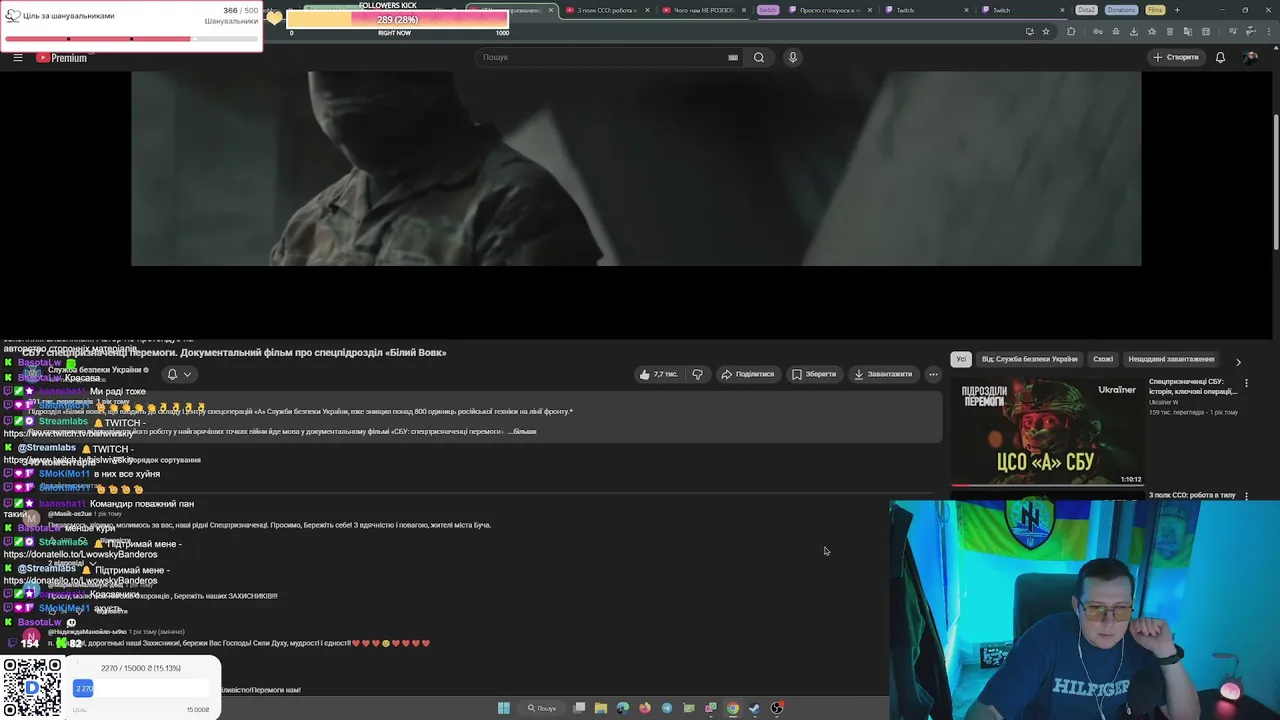Open Steam from the taskbar

pyautogui.click(x=755, y=708)
